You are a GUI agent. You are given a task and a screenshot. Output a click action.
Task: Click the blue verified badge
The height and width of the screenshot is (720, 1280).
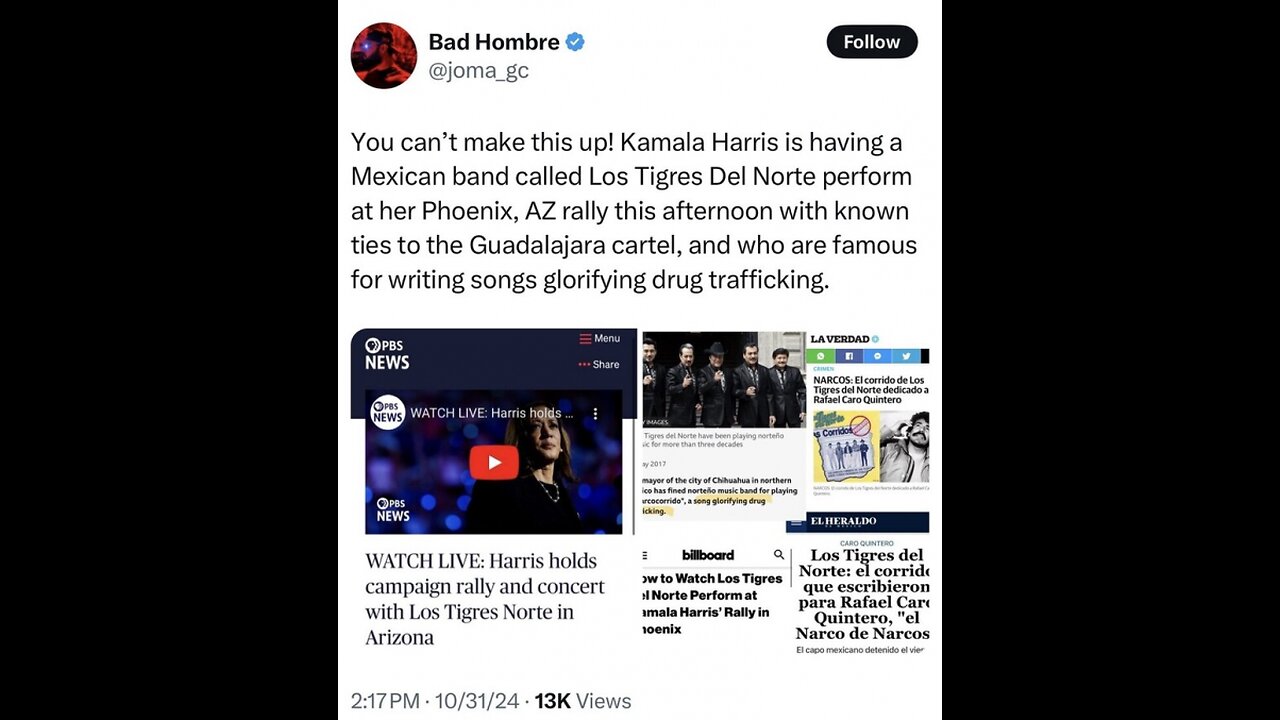[x=576, y=42]
